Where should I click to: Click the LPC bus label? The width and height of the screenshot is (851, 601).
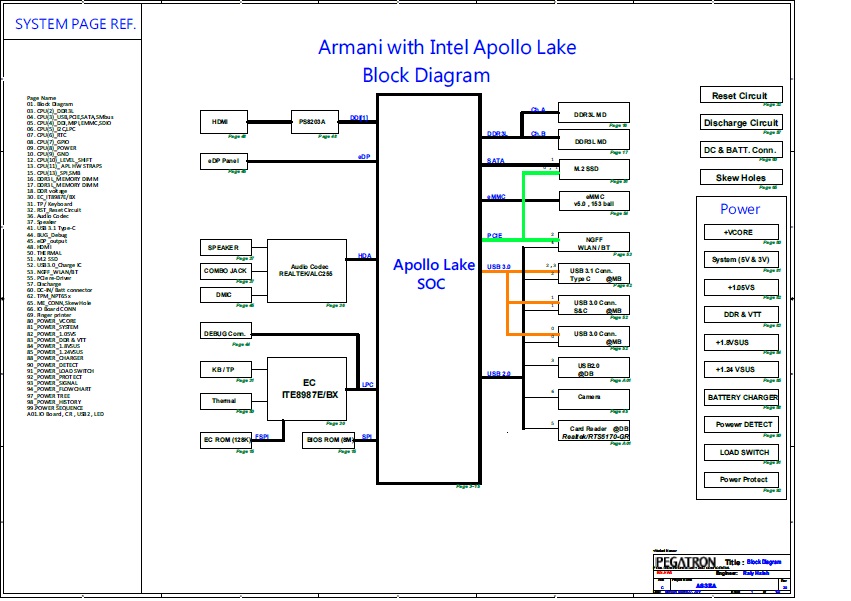[367, 384]
